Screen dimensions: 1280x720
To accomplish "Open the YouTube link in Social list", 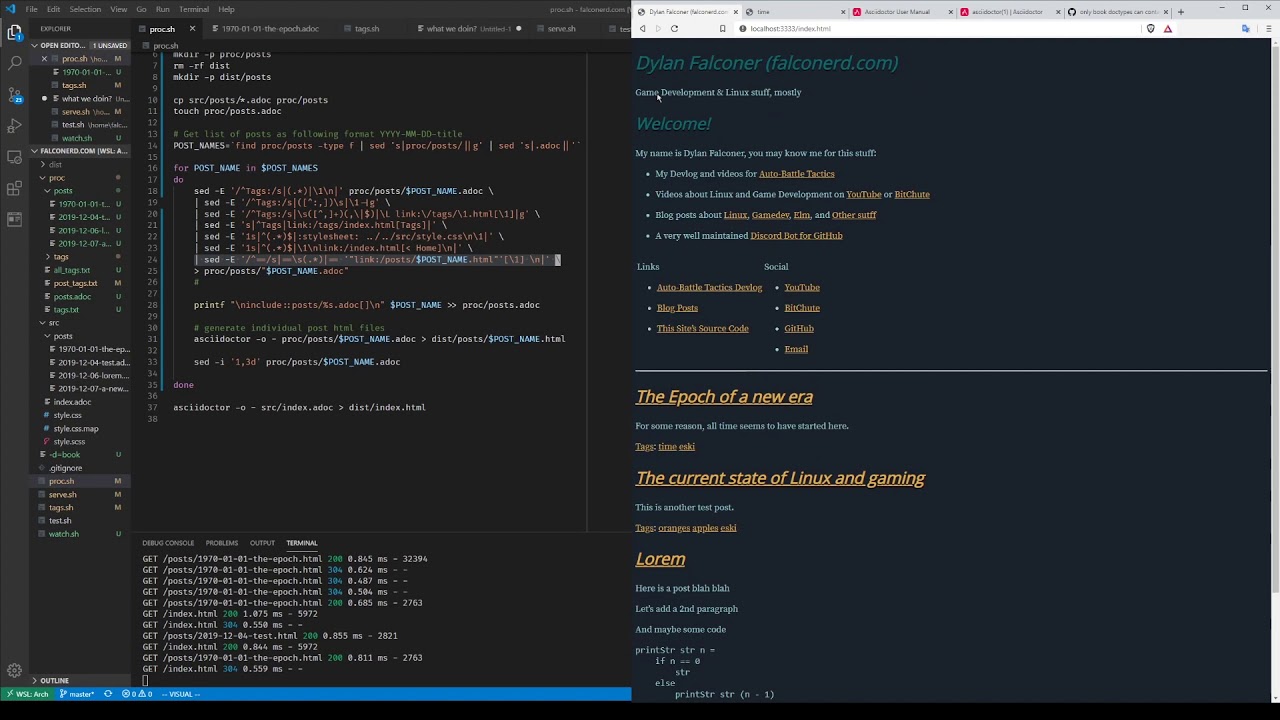I will pyautogui.click(x=801, y=288).
